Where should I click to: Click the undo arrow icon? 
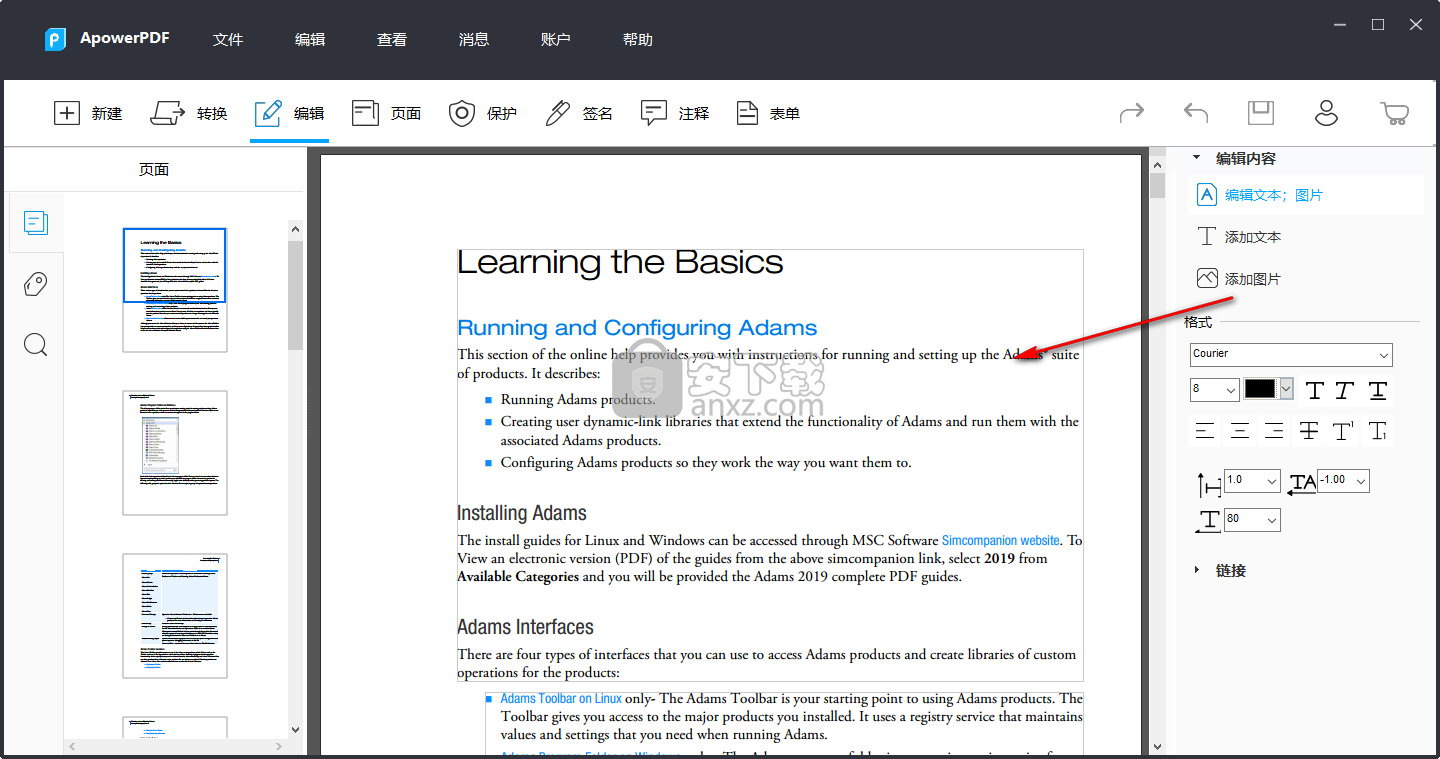coord(1196,113)
